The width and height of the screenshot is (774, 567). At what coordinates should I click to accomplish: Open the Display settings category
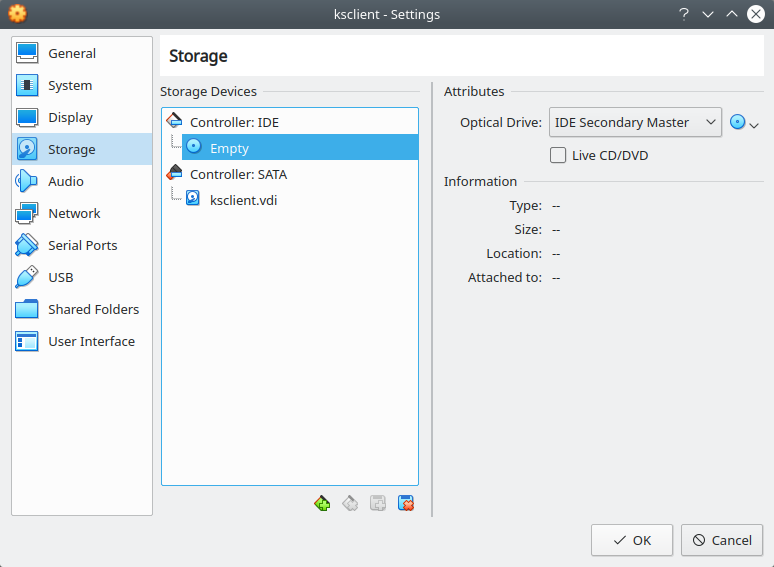[82, 117]
